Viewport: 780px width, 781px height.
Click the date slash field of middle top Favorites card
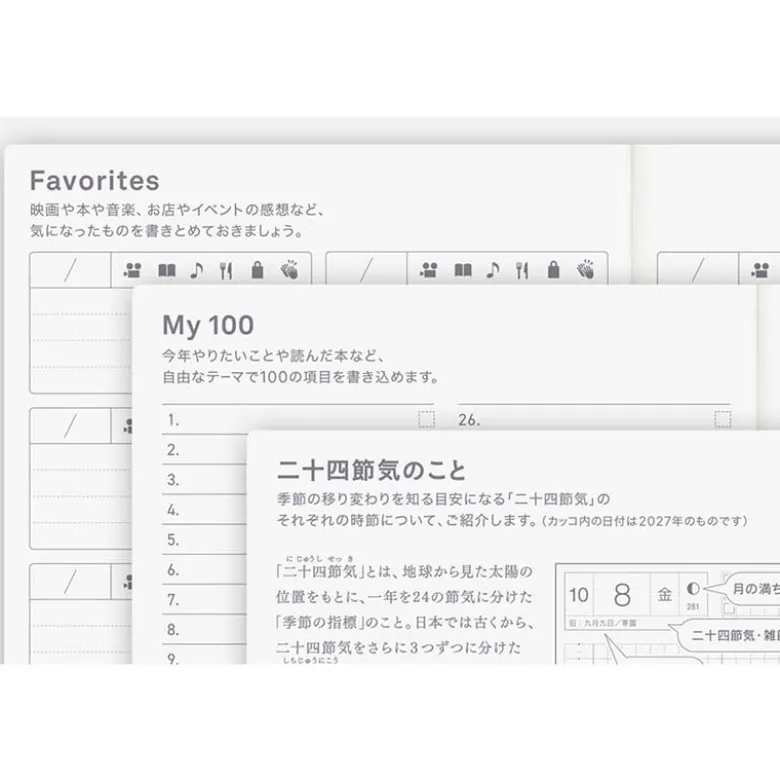[x=366, y=270]
